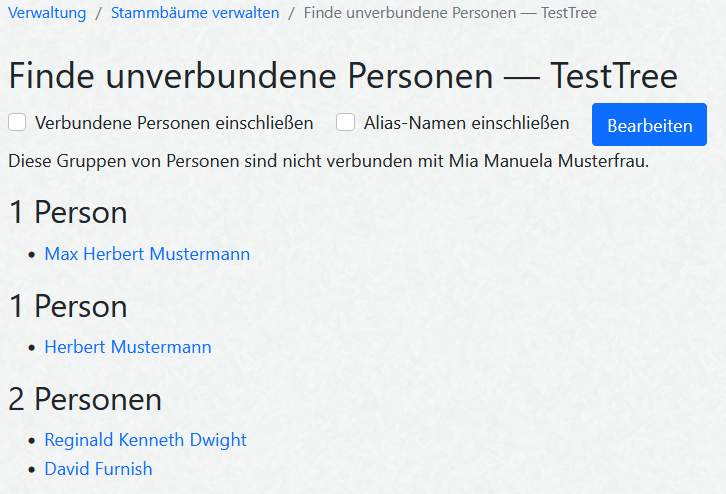Visit the David Furnish person link
The height and width of the screenshot is (494, 726).
pyautogui.click(x=98, y=468)
